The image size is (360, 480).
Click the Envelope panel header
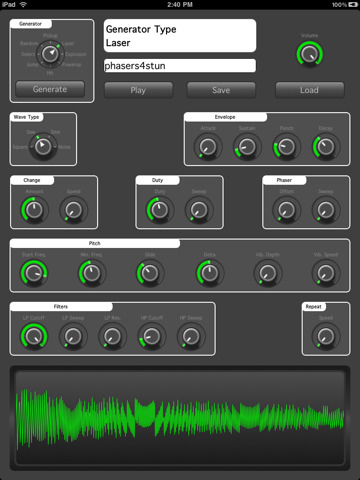point(225,117)
